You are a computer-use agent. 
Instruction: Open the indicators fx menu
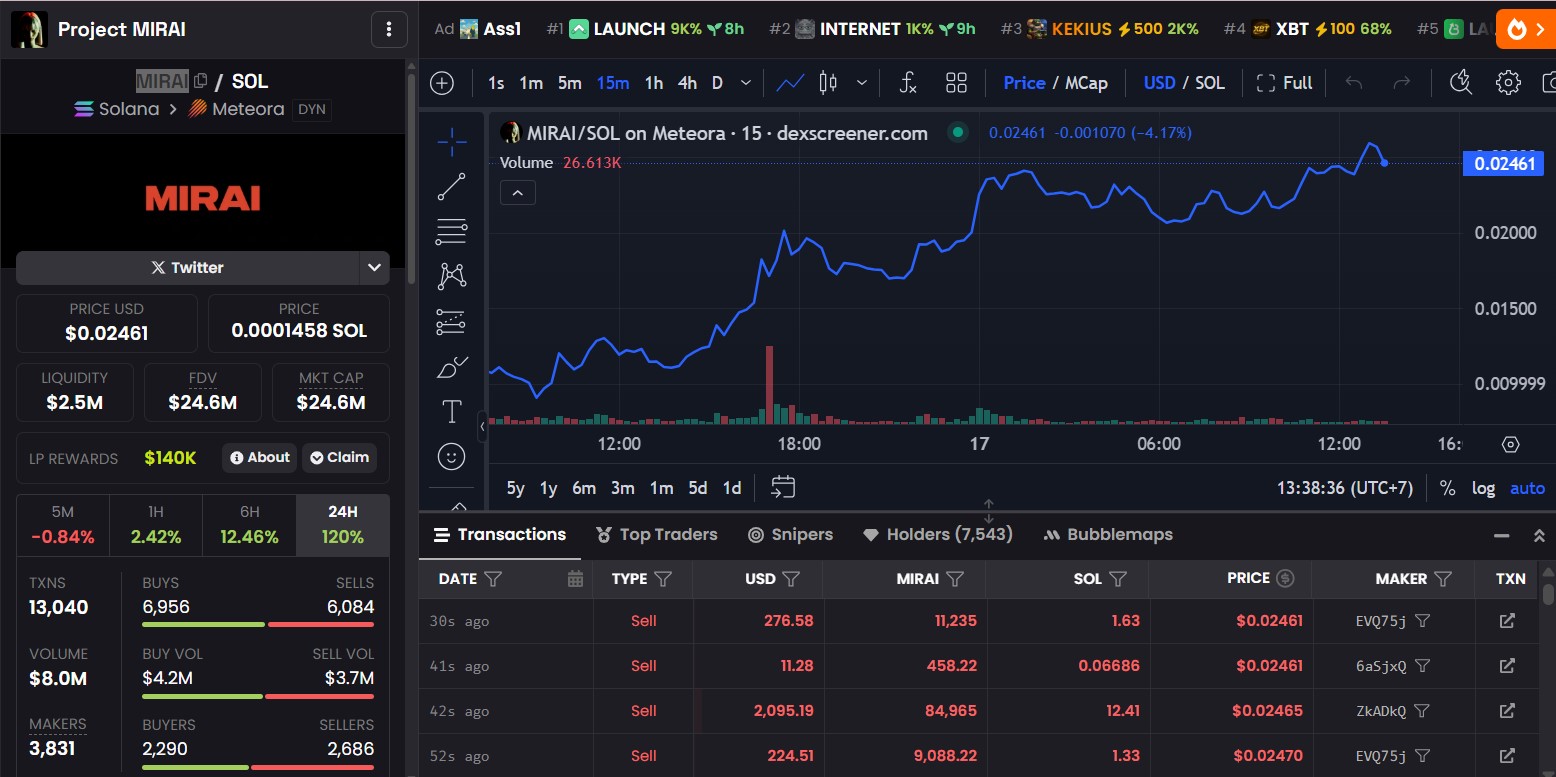tap(907, 83)
